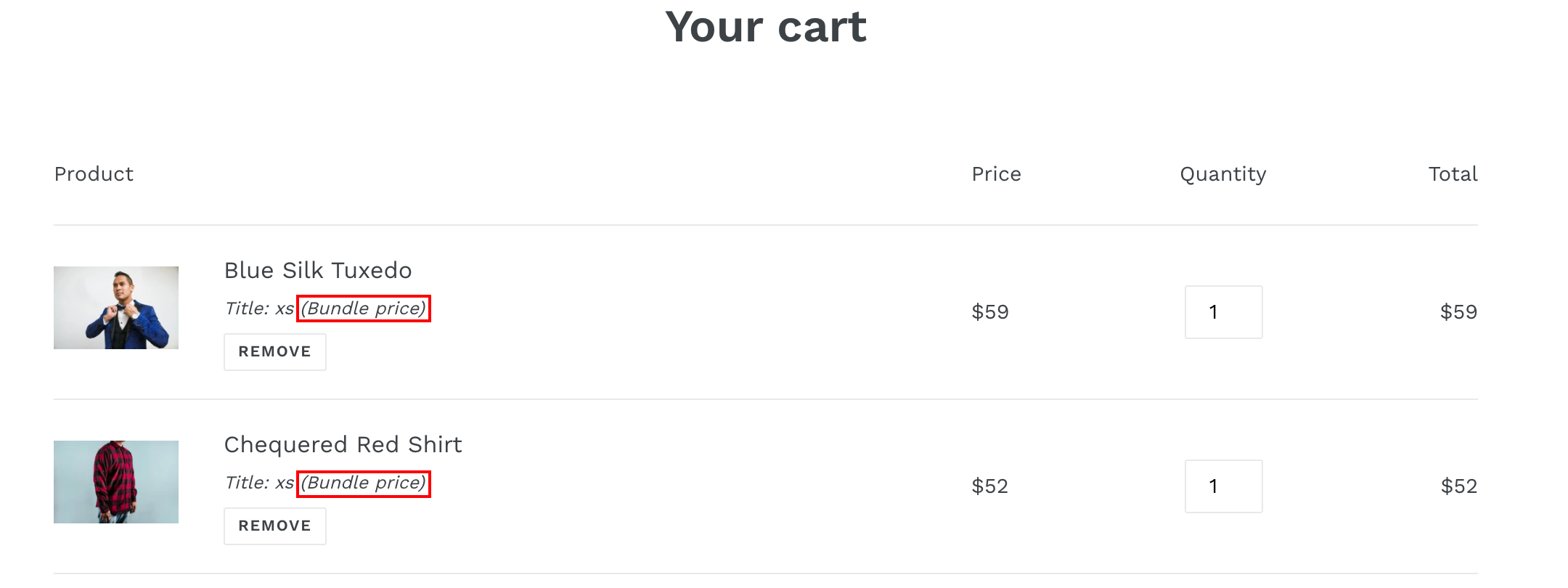
Task: Click the "Title: xs" text under Chequered Red Shirt
Action: (x=258, y=483)
